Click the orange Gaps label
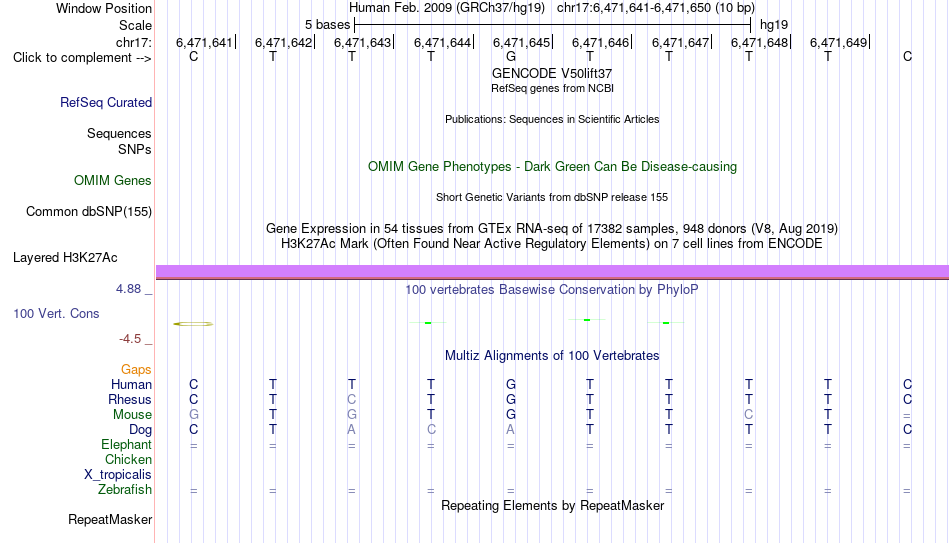The image size is (950, 543). point(136,369)
